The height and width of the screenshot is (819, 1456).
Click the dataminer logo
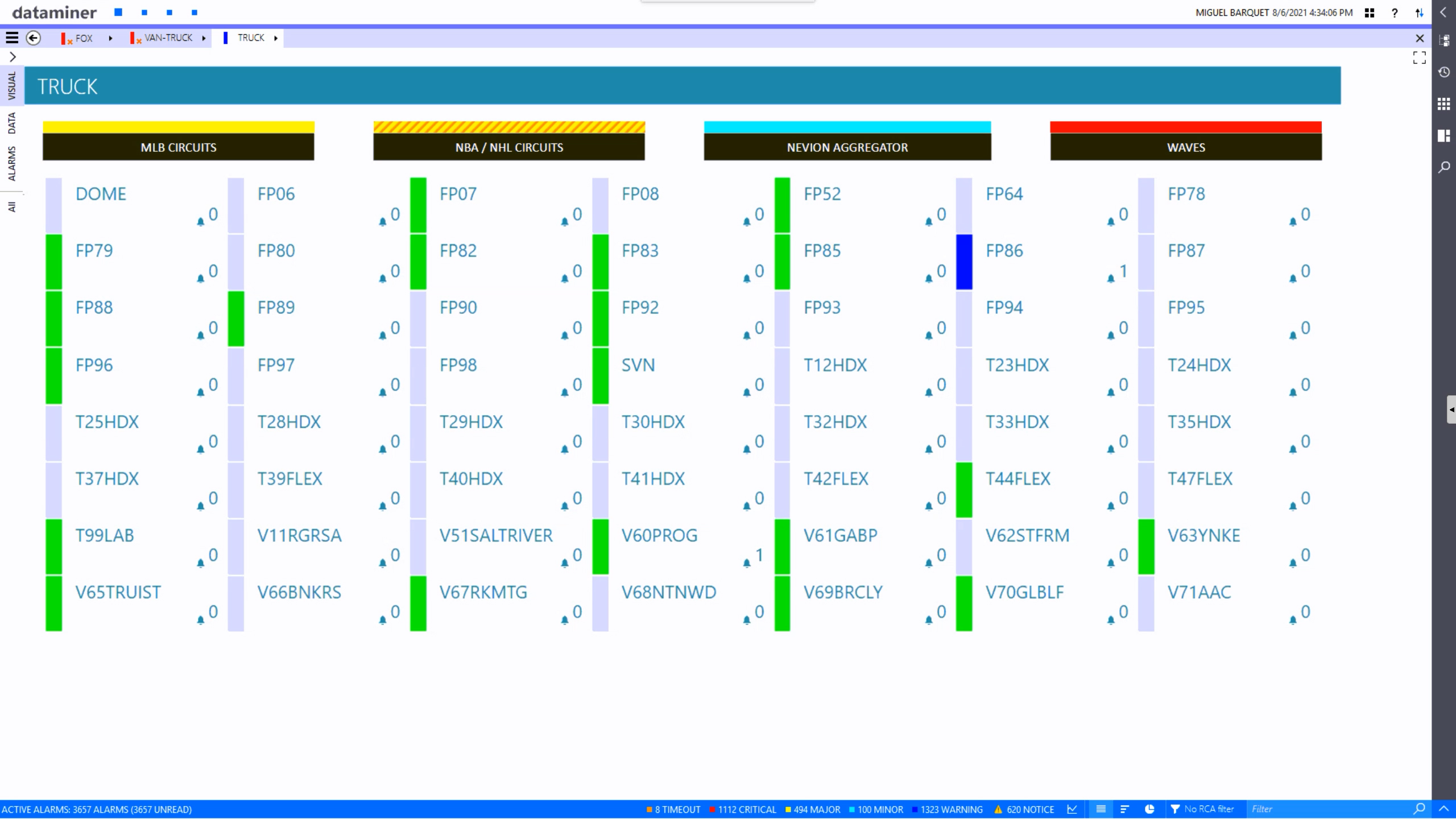(x=55, y=12)
